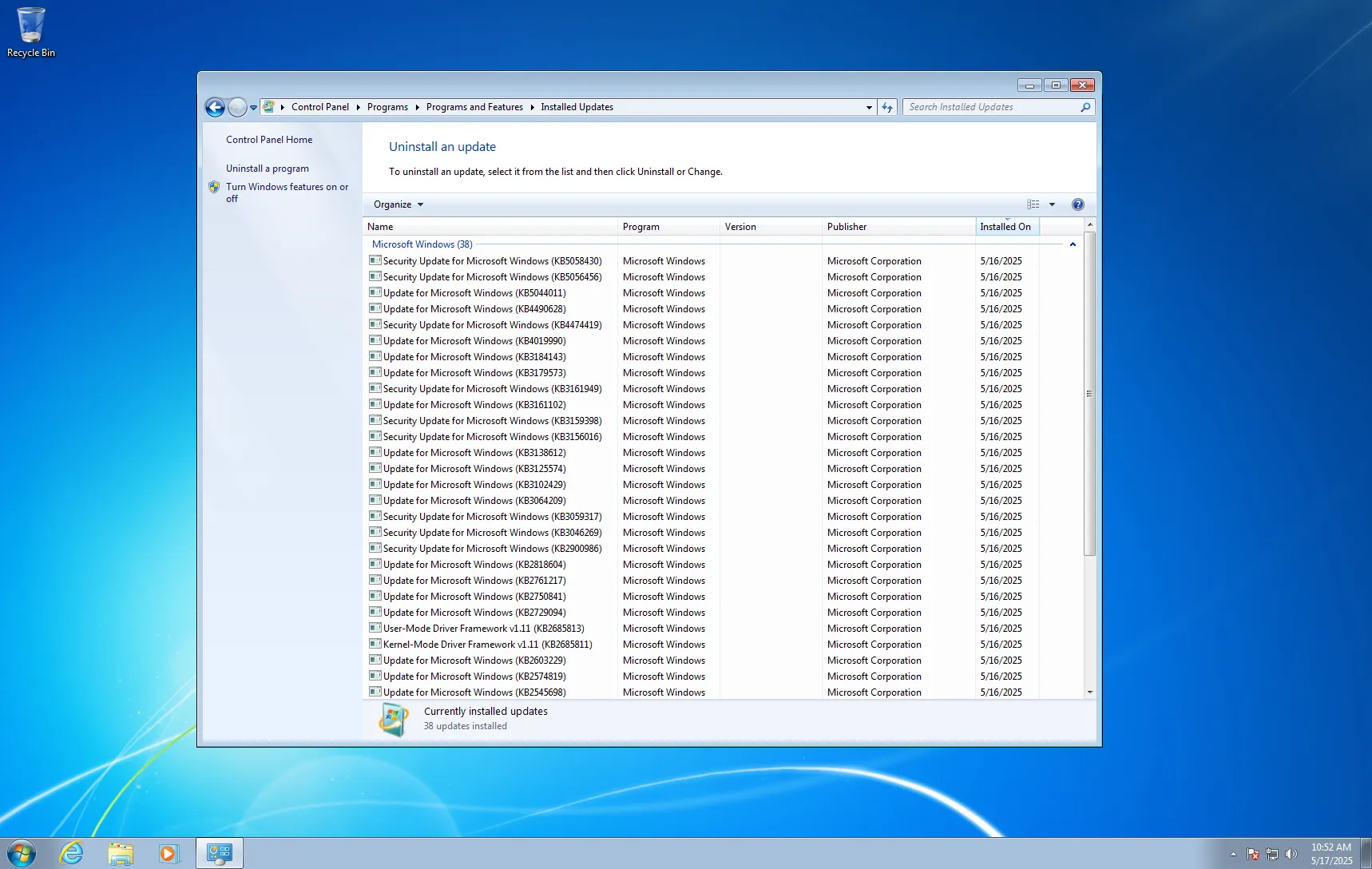Click Programs and Features breadcrumb
Viewport: 1372px width, 869px height.
474,107
